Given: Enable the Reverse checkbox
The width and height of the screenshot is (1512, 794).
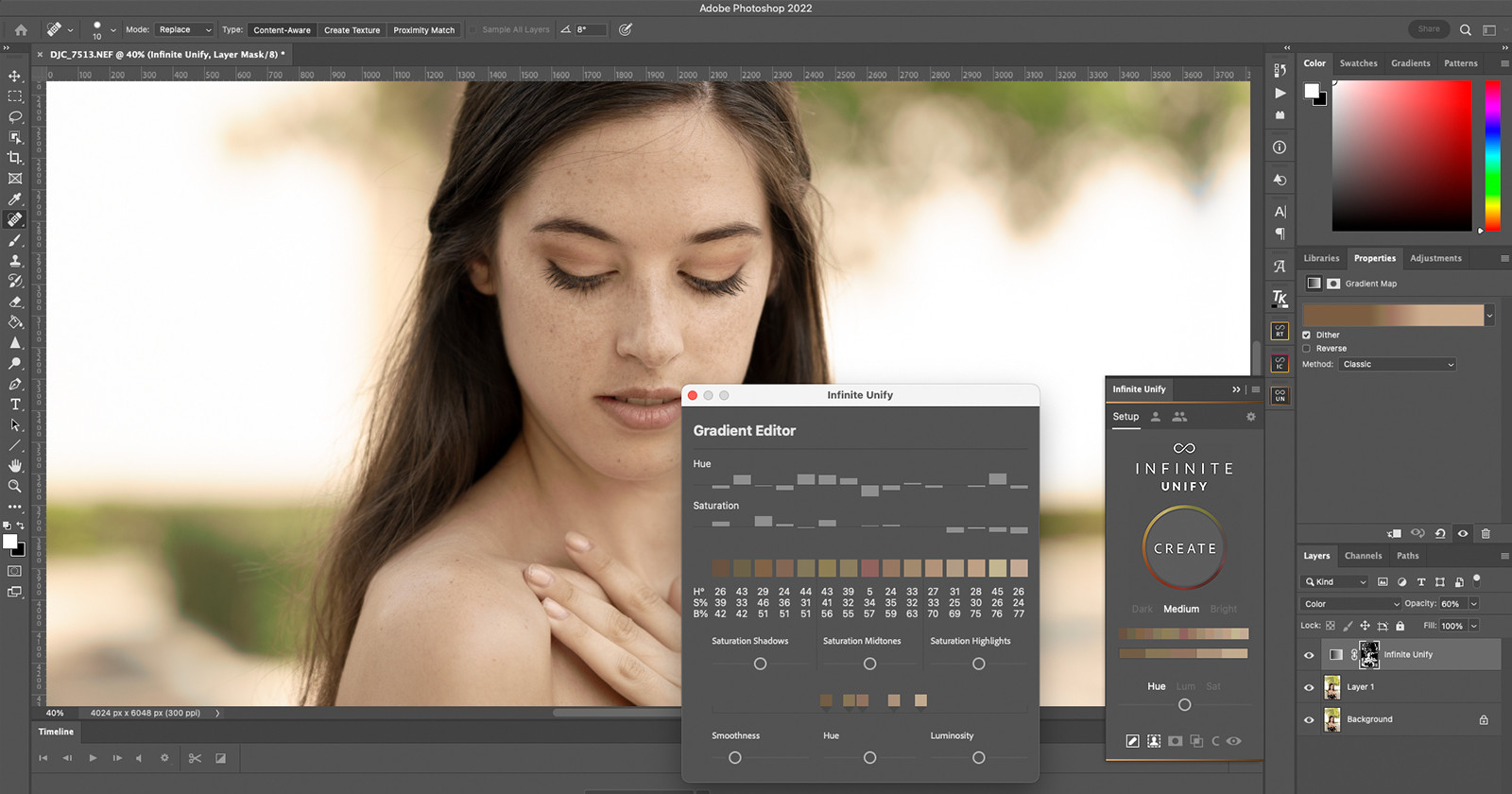Looking at the screenshot, I should 1307,349.
